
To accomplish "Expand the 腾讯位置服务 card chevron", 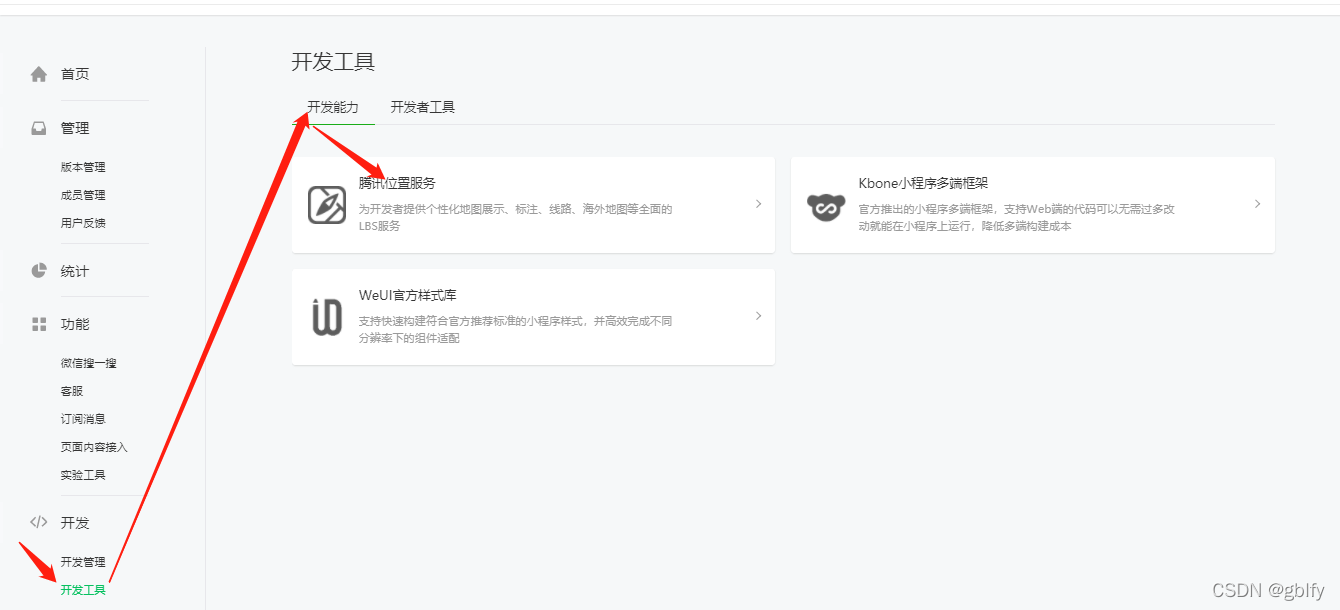I will pos(758,204).
